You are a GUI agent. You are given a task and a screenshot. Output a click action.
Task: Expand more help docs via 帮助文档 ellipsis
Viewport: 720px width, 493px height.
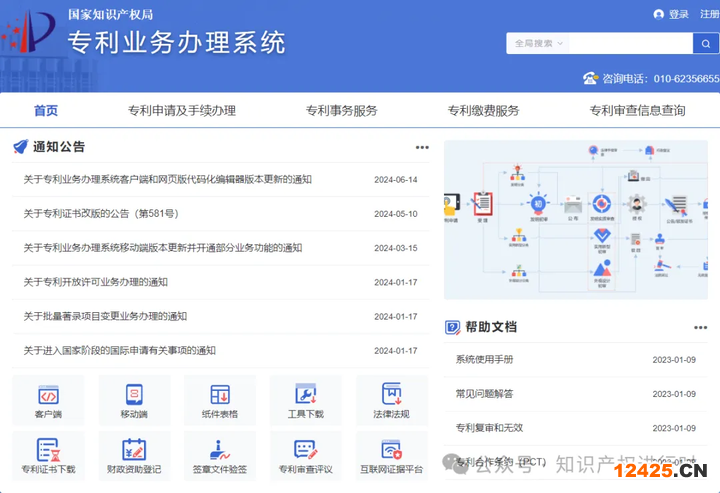pos(700,327)
